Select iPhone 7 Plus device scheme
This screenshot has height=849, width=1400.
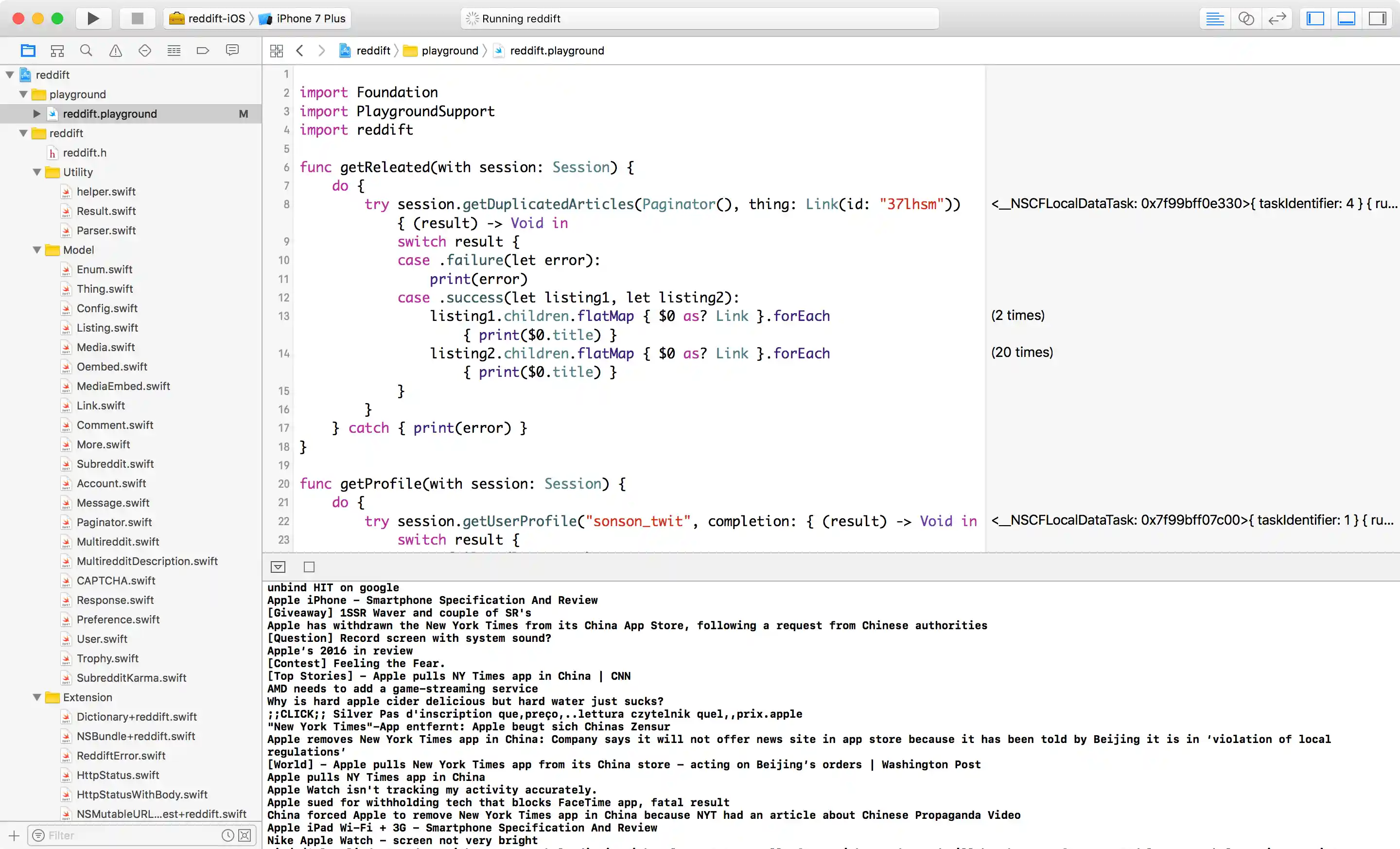click(310, 18)
